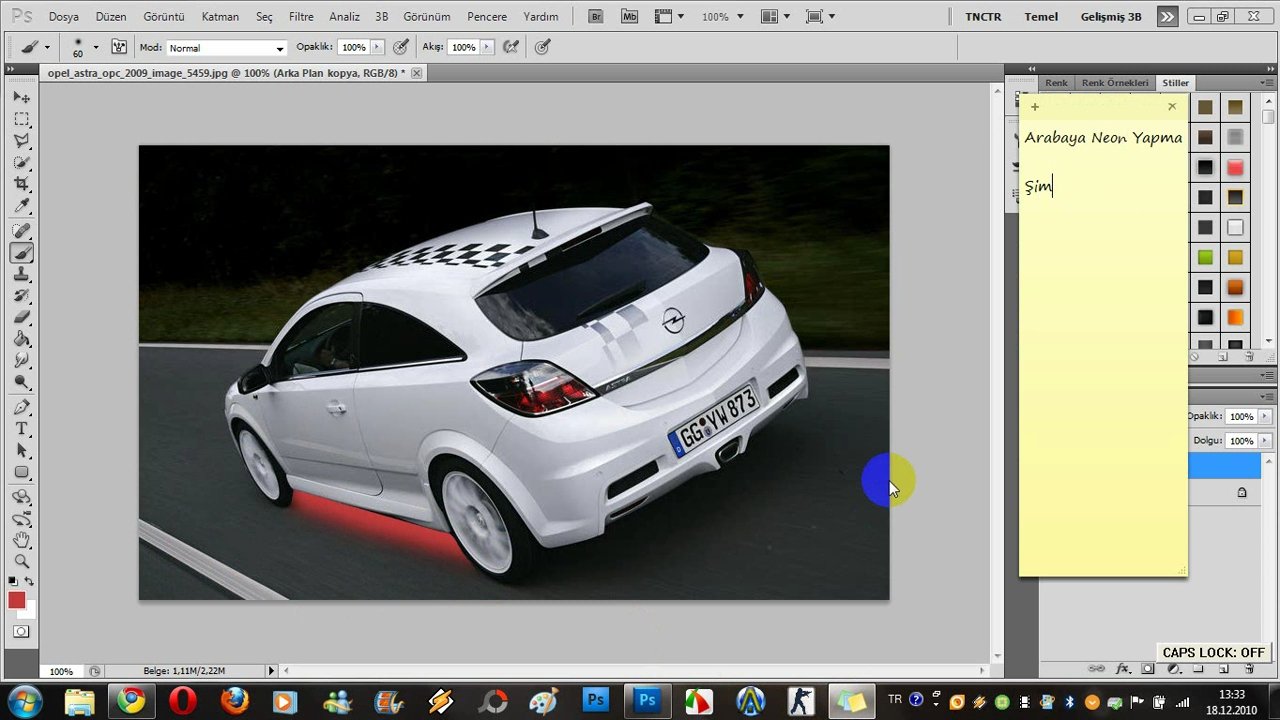Open the Filtre menu
The width and height of the screenshot is (1280, 720).
301,17
